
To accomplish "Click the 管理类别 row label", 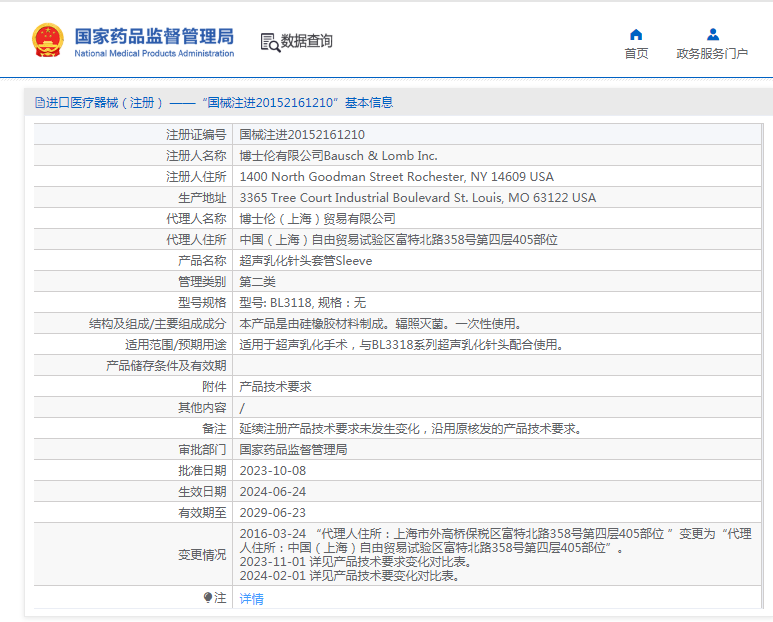I will click(x=202, y=281).
